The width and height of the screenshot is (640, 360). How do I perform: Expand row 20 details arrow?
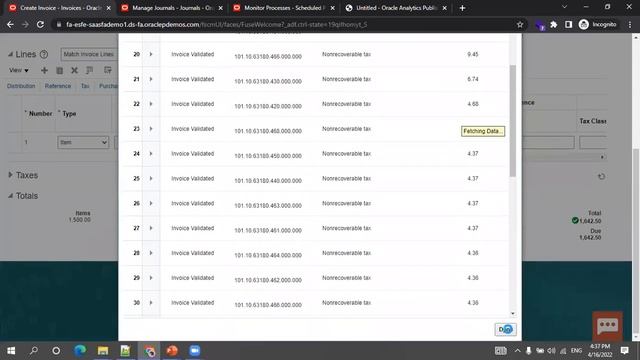(151, 54)
